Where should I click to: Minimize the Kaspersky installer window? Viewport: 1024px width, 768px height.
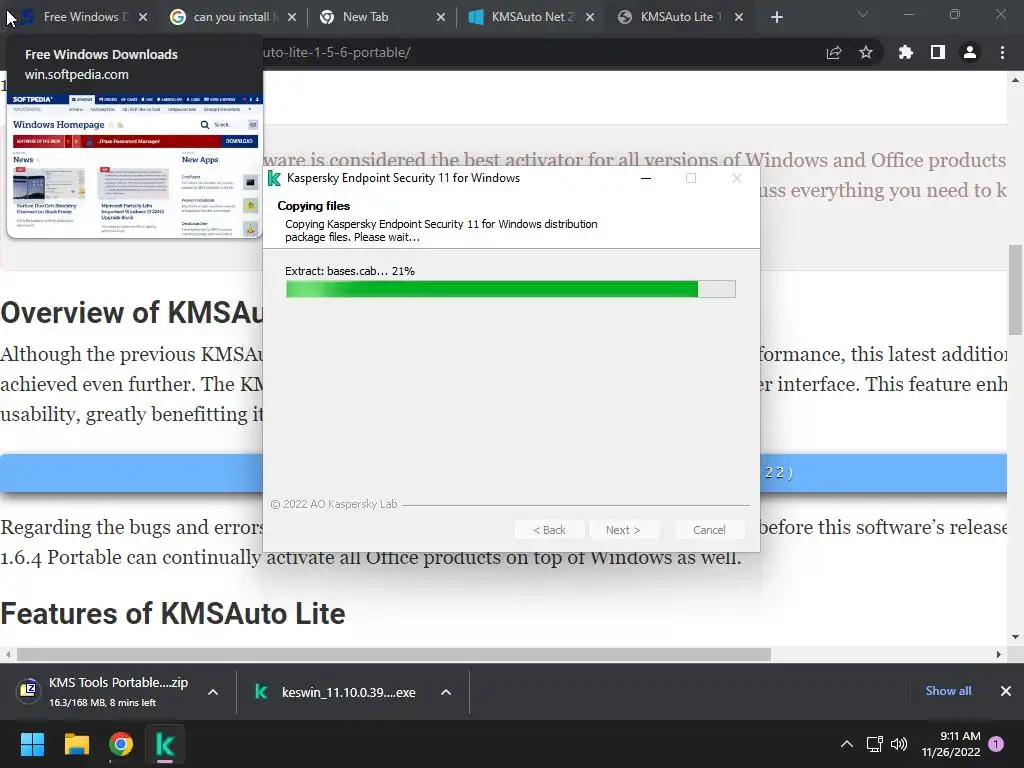coord(646,178)
